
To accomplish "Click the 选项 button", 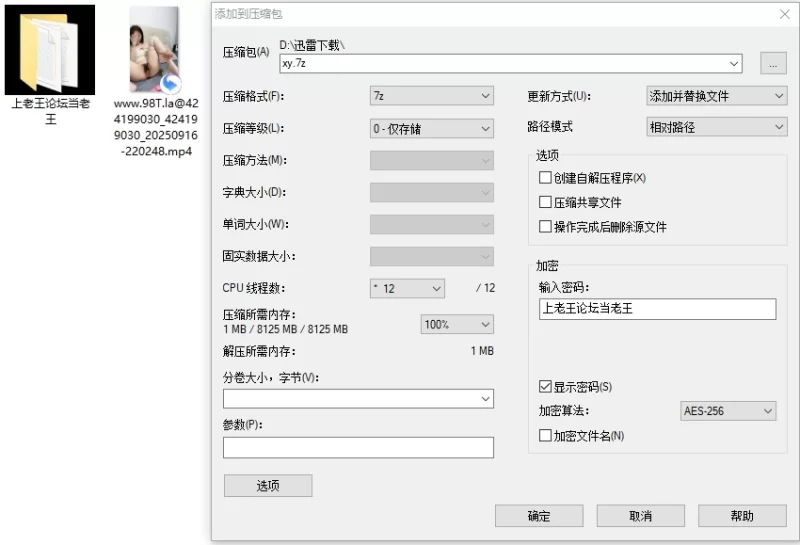I will [x=268, y=485].
